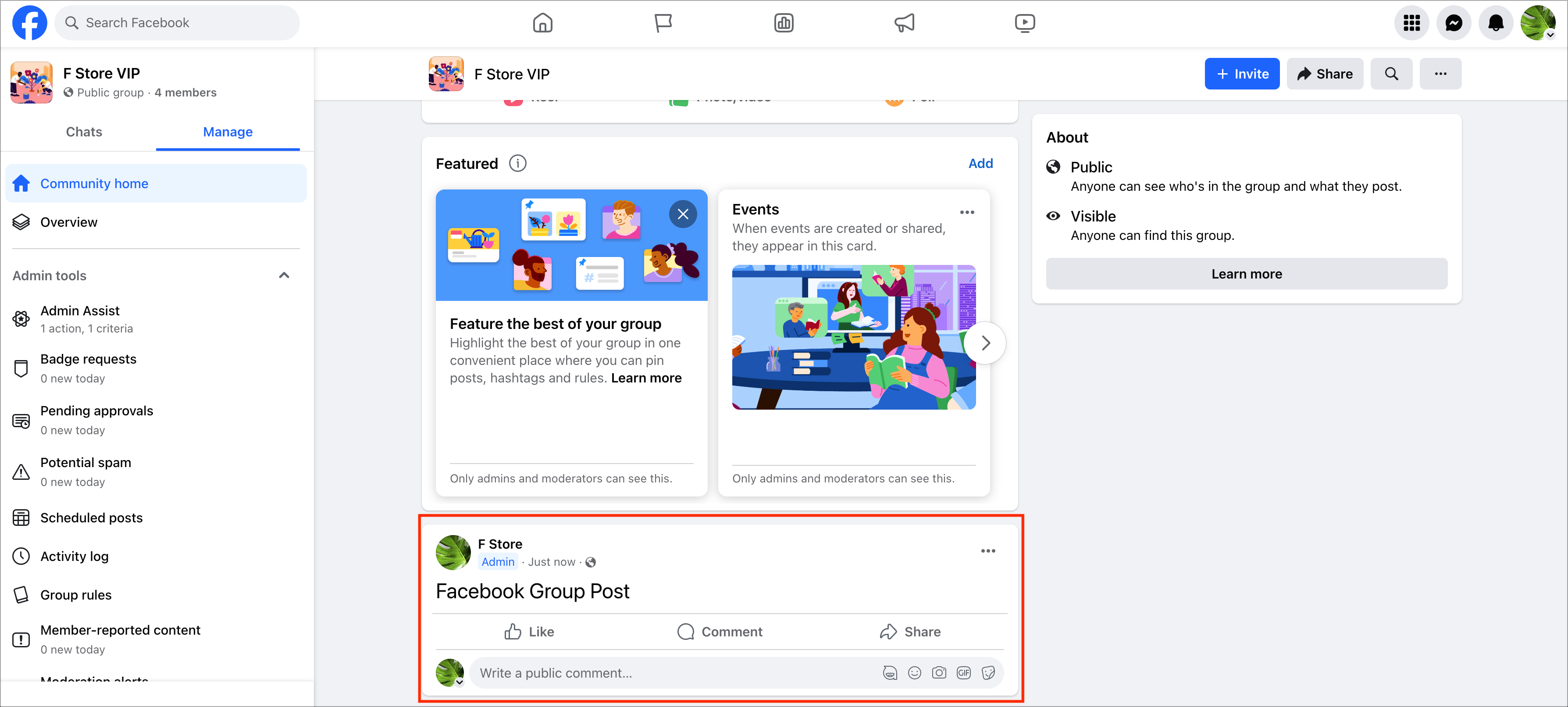Open the group header more options menu
This screenshot has height=707, width=1568.
[x=1440, y=74]
